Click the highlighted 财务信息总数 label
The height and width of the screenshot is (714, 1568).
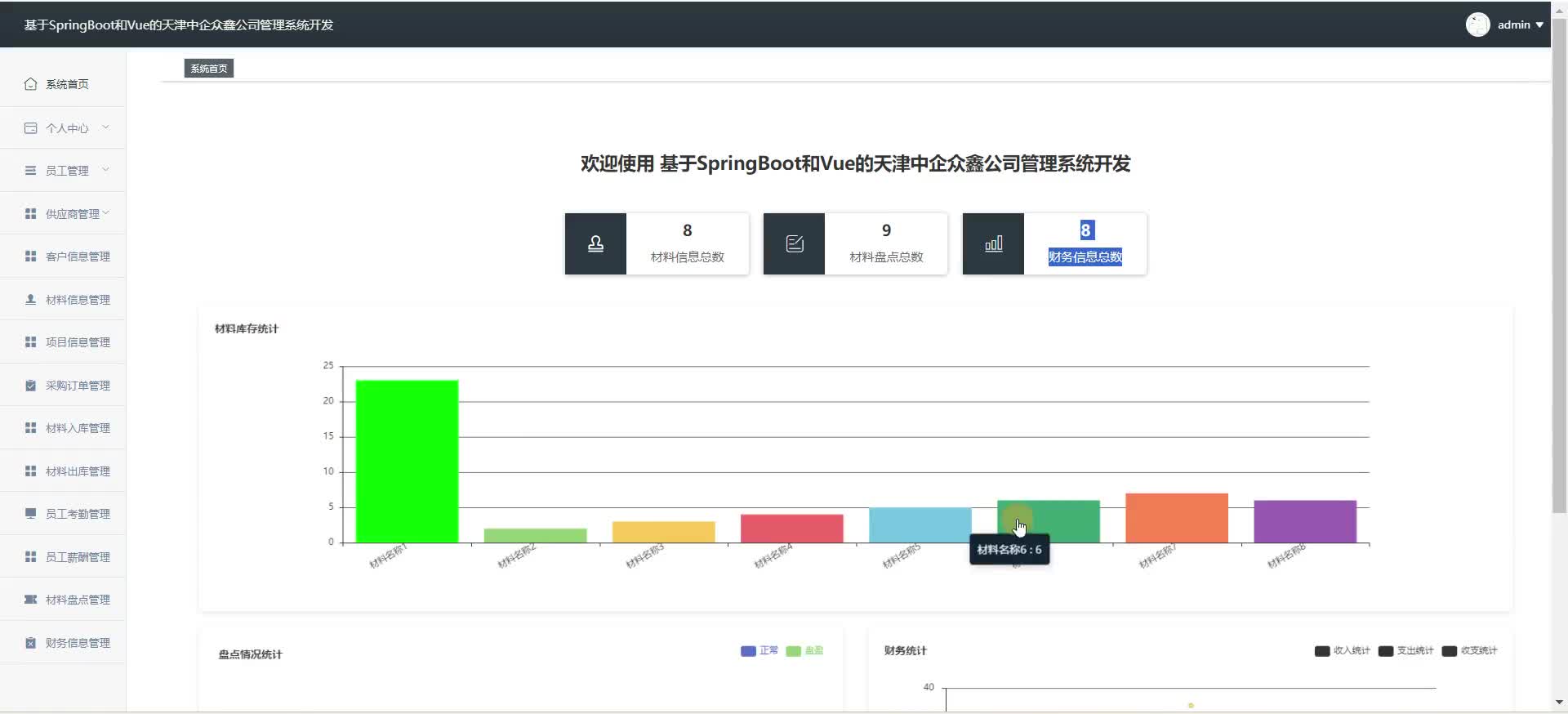pyautogui.click(x=1085, y=257)
